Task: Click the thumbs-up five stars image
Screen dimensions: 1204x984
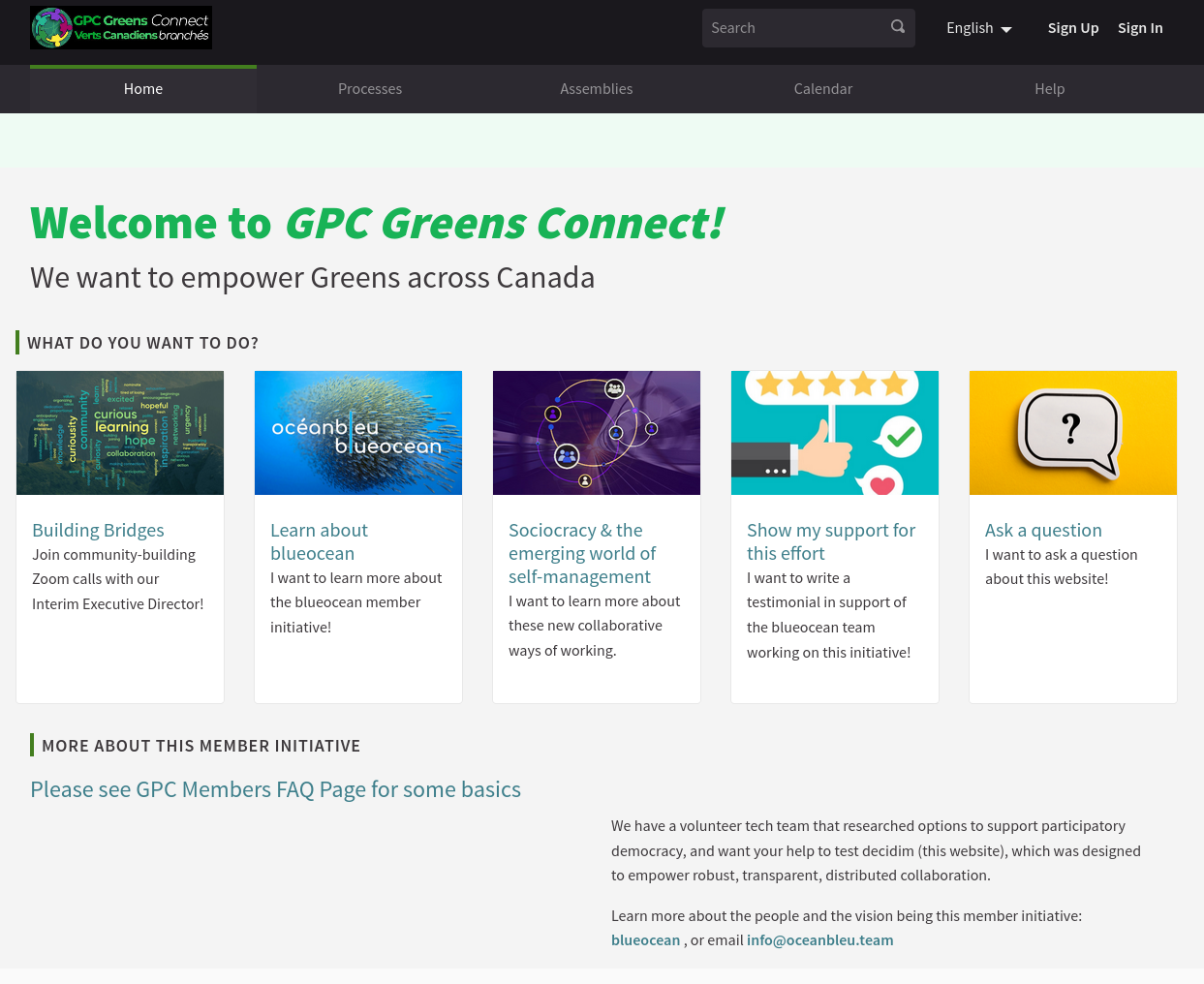Action: 835,433
